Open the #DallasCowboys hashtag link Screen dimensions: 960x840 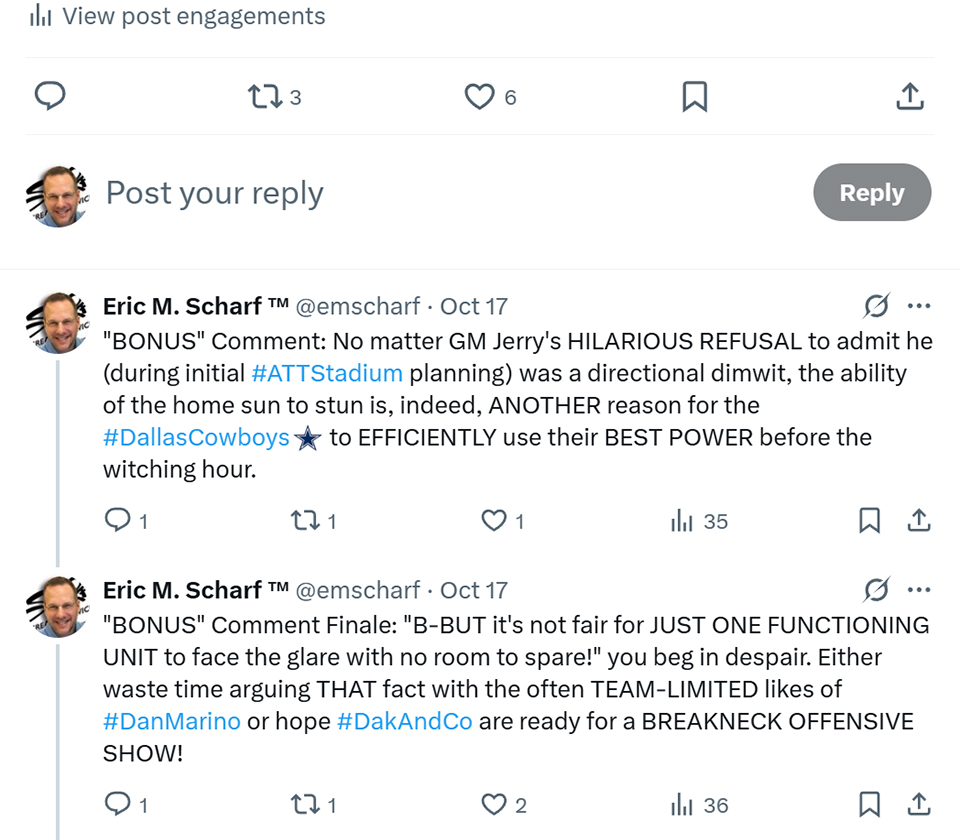point(196,437)
